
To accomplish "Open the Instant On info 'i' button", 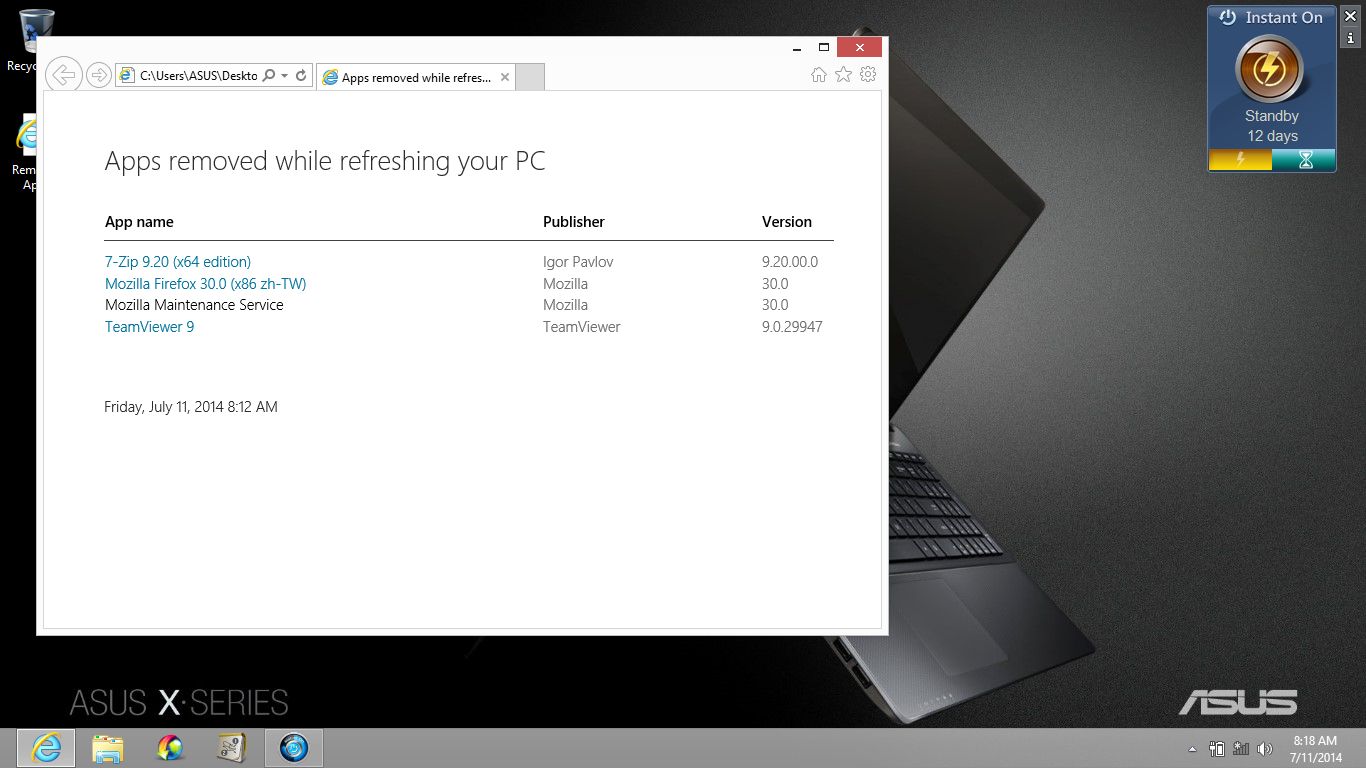I will tap(1350, 38).
